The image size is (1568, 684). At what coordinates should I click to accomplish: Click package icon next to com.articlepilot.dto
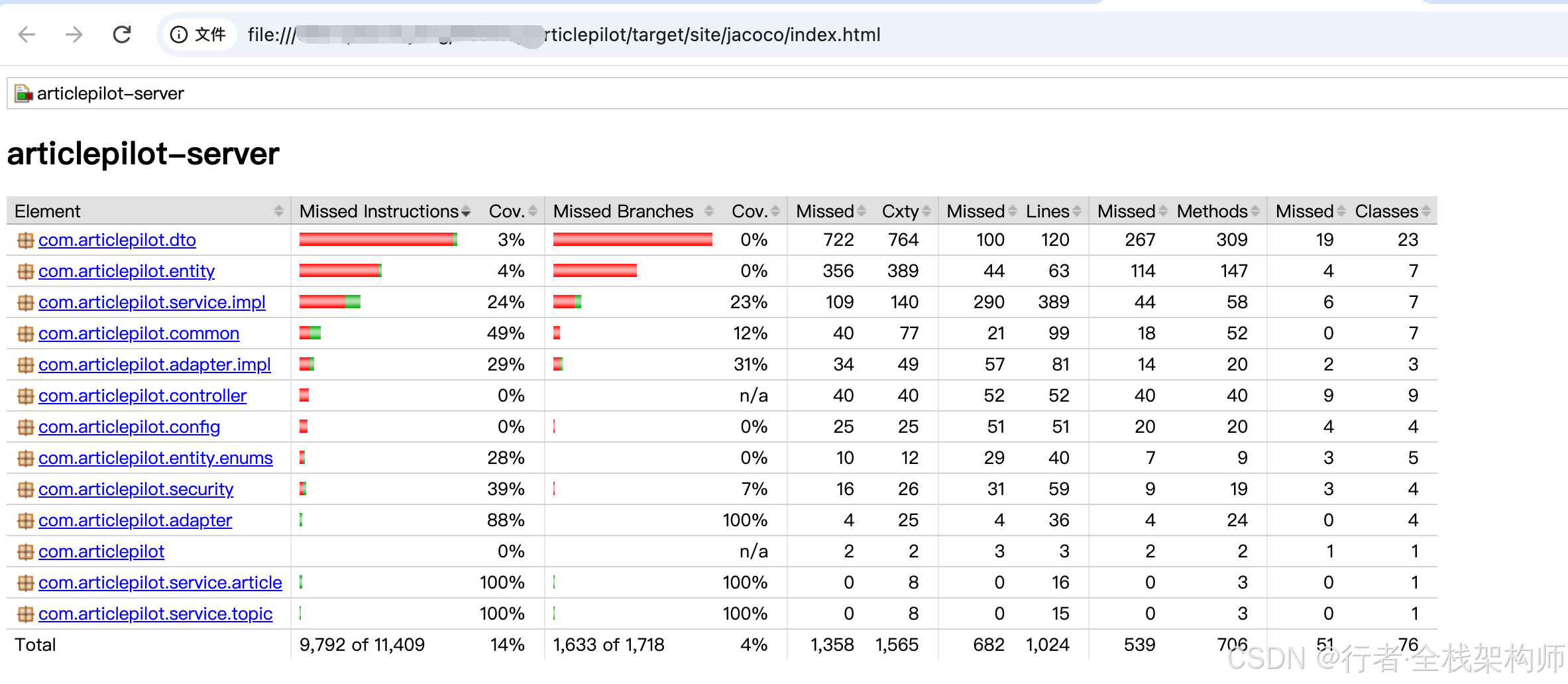pyautogui.click(x=25, y=240)
